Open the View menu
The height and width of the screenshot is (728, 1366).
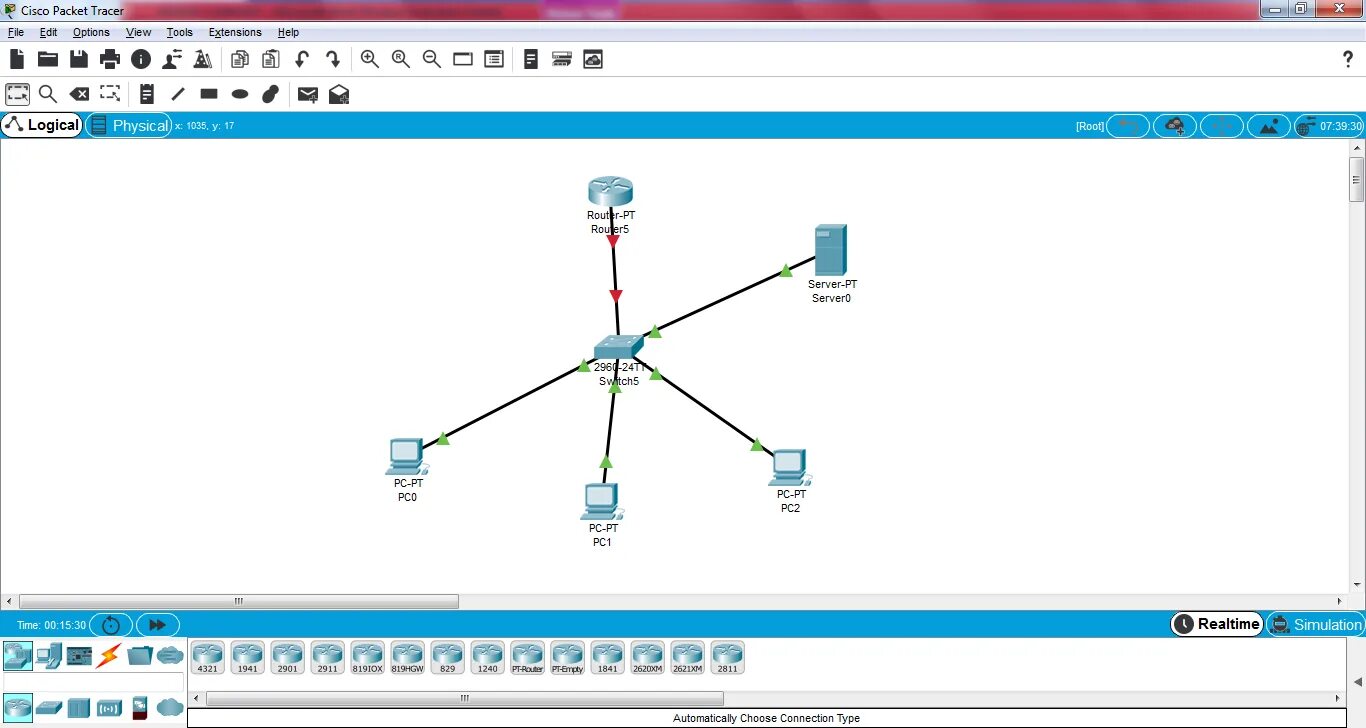coord(138,32)
